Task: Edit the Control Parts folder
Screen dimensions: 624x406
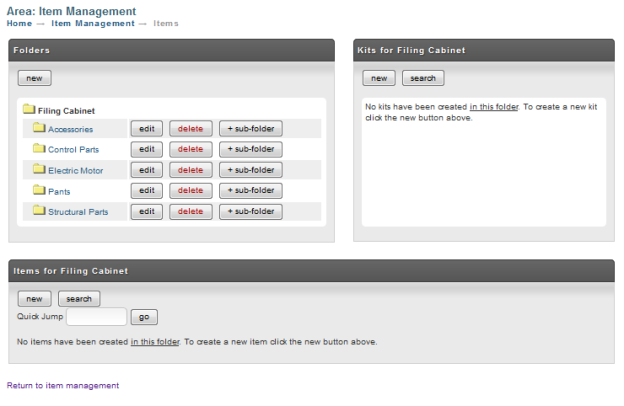Action: click(x=147, y=149)
